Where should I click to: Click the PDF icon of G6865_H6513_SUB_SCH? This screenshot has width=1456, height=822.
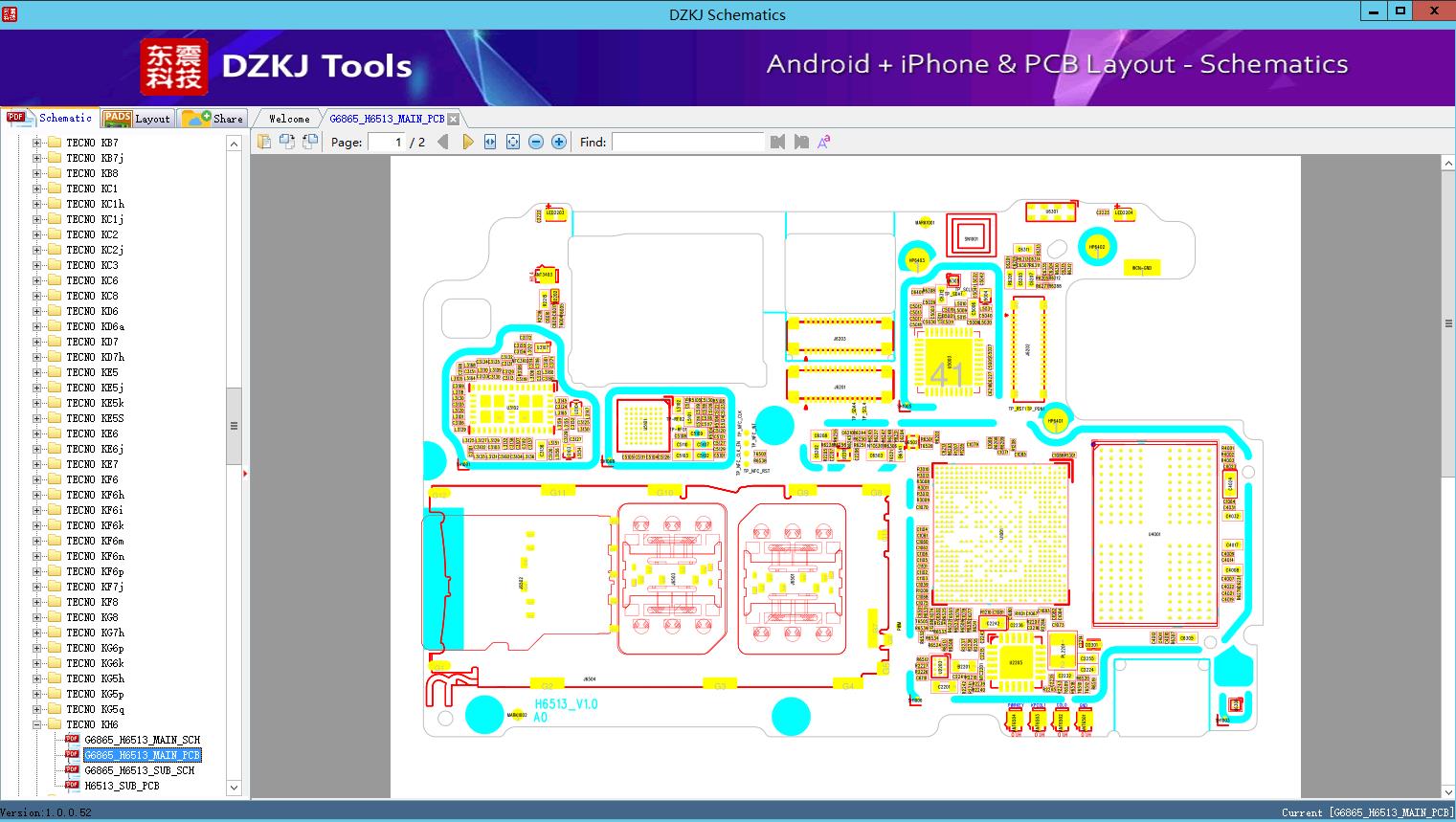(x=72, y=770)
